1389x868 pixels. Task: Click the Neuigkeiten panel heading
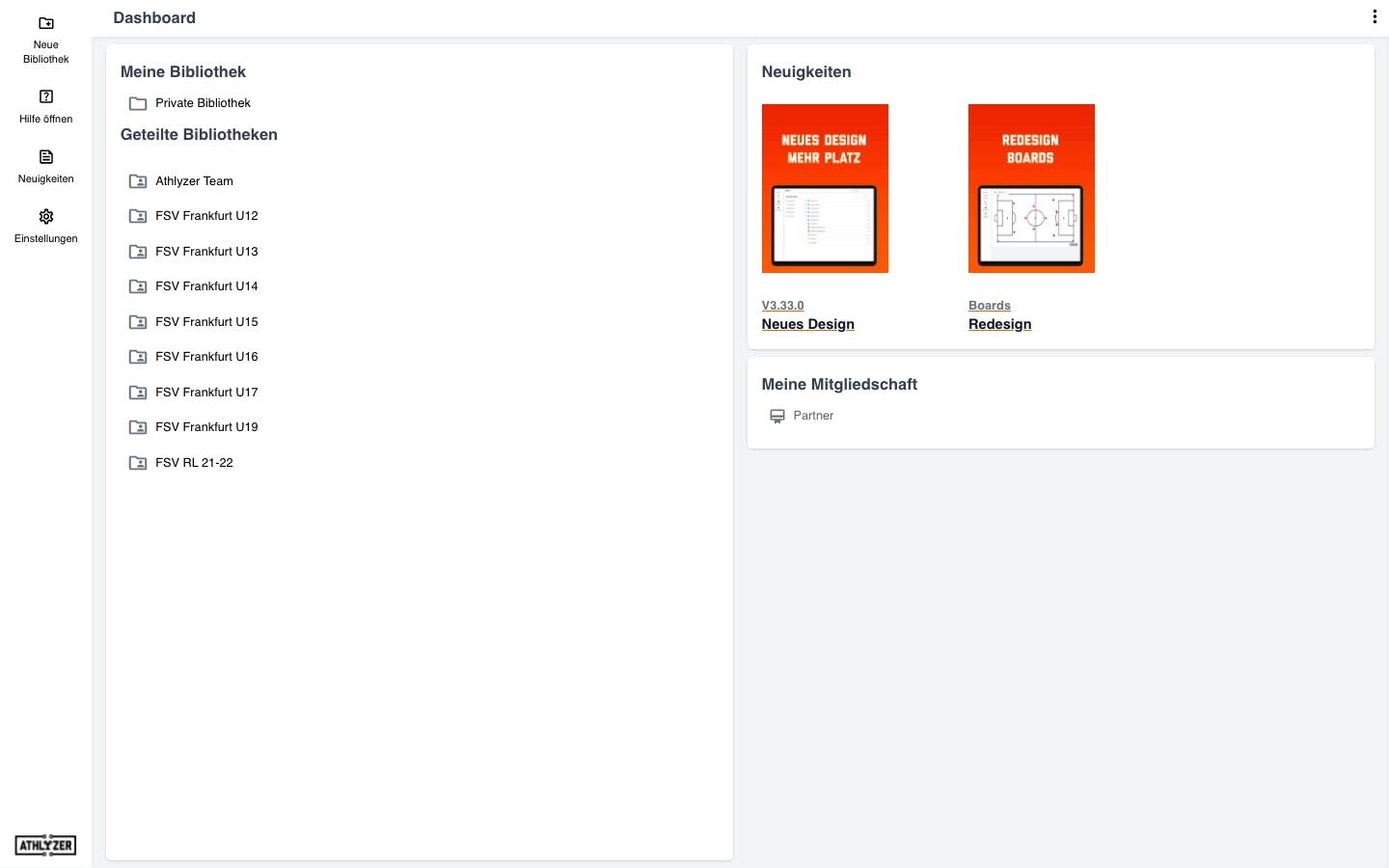(x=806, y=72)
